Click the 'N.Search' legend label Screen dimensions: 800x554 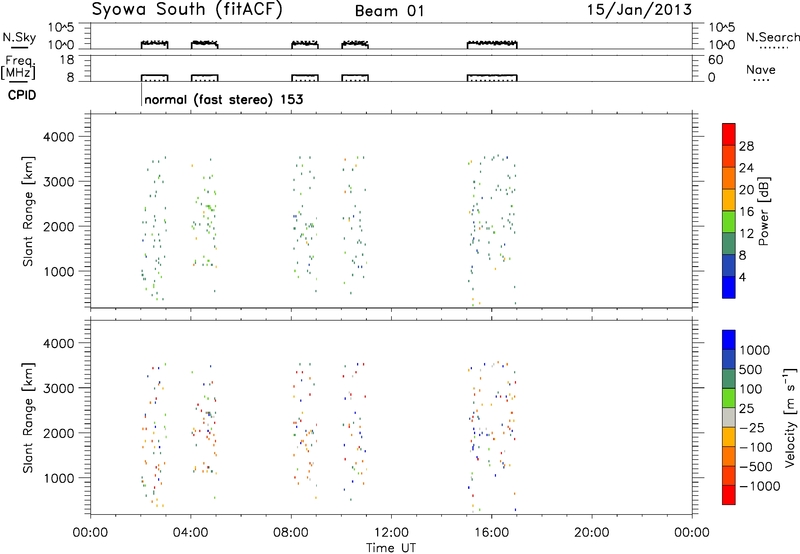(x=772, y=37)
